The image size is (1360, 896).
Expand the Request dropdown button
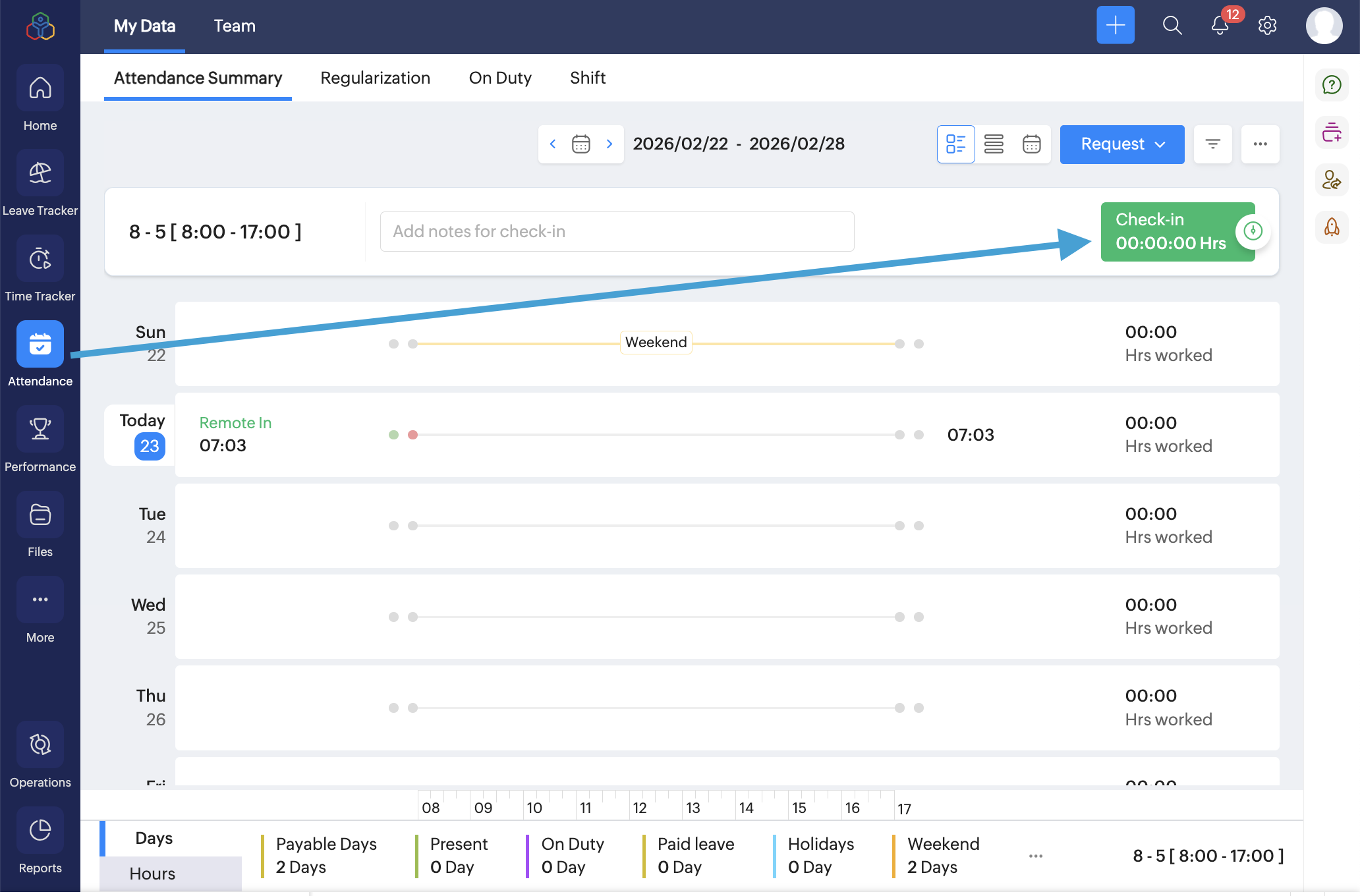pyautogui.click(x=1121, y=144)
